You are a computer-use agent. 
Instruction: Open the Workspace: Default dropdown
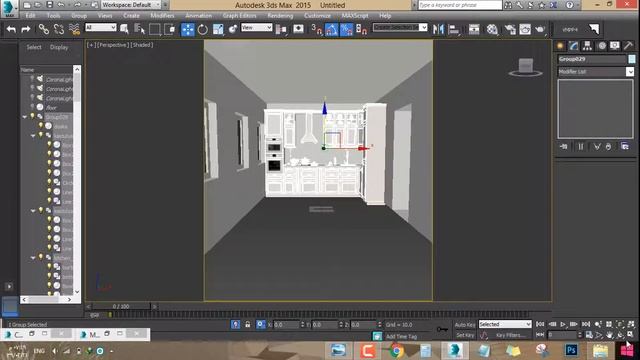coord(131,5)
